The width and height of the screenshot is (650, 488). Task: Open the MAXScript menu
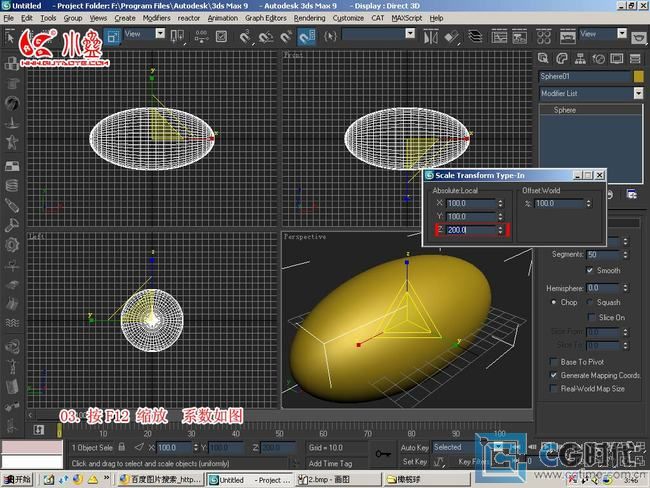click(x=406, y=18)
